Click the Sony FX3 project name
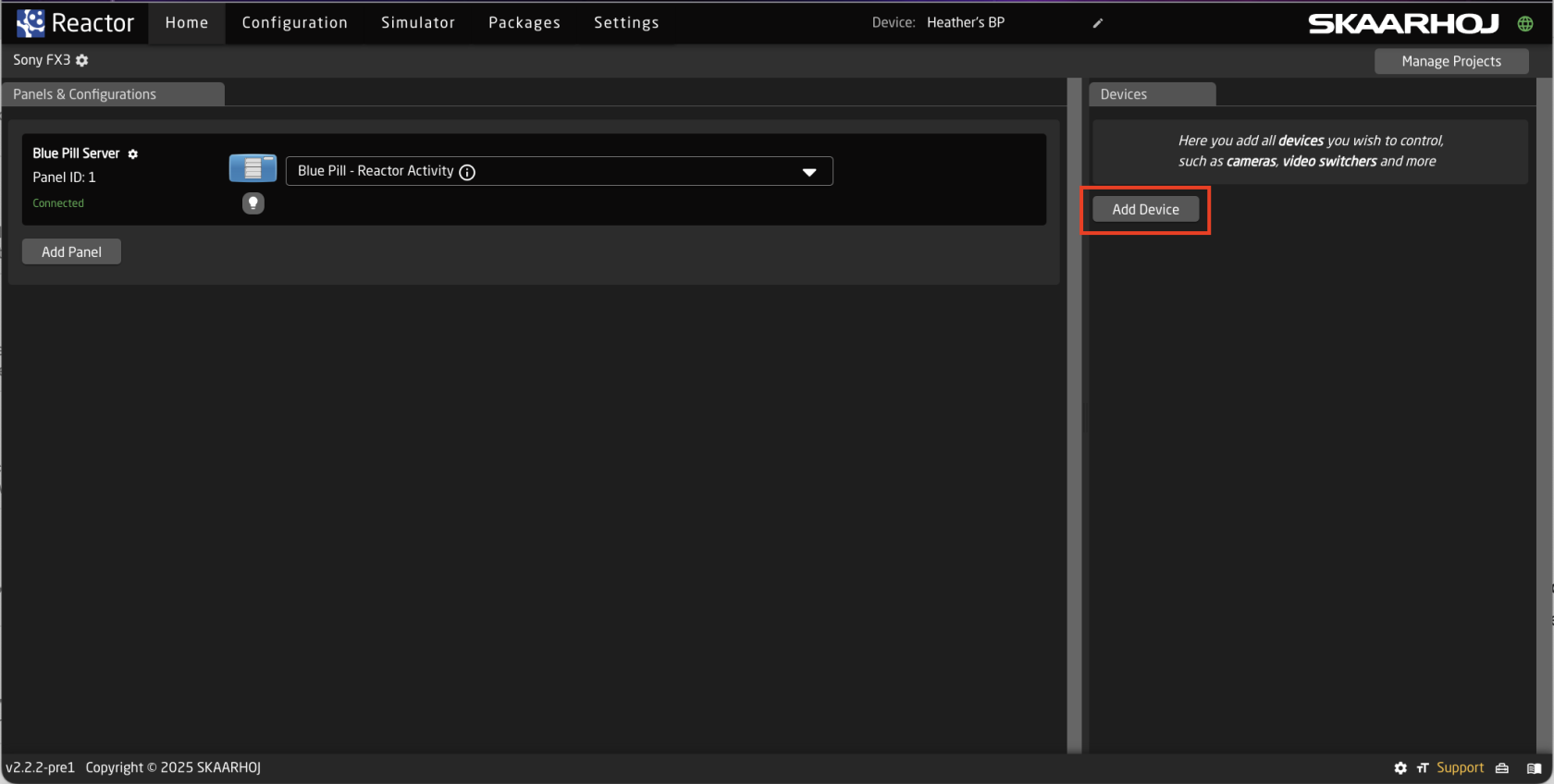The image size is (1554, 784). 42,60
